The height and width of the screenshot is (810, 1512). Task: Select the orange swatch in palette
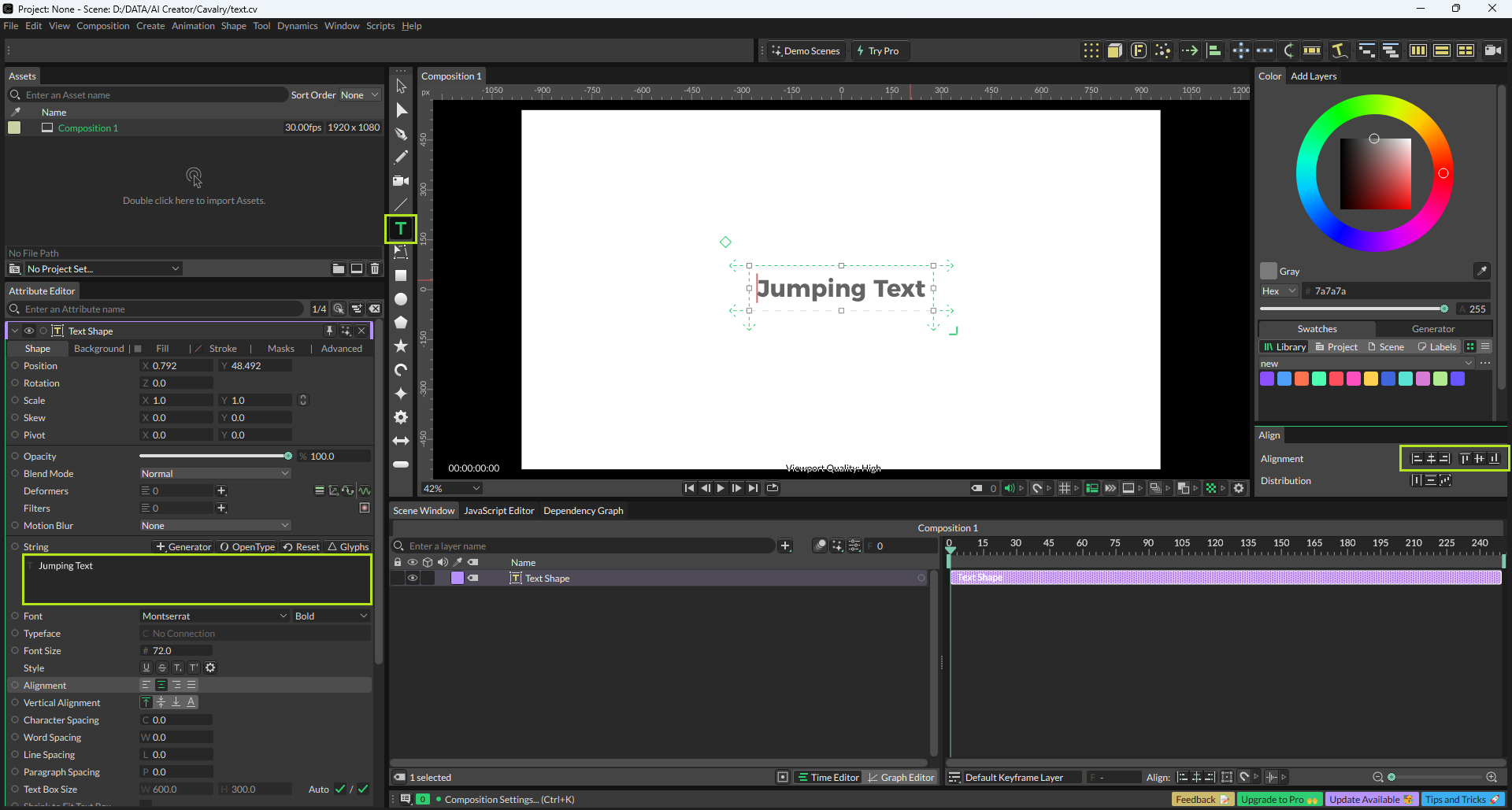pos(1302,379)
